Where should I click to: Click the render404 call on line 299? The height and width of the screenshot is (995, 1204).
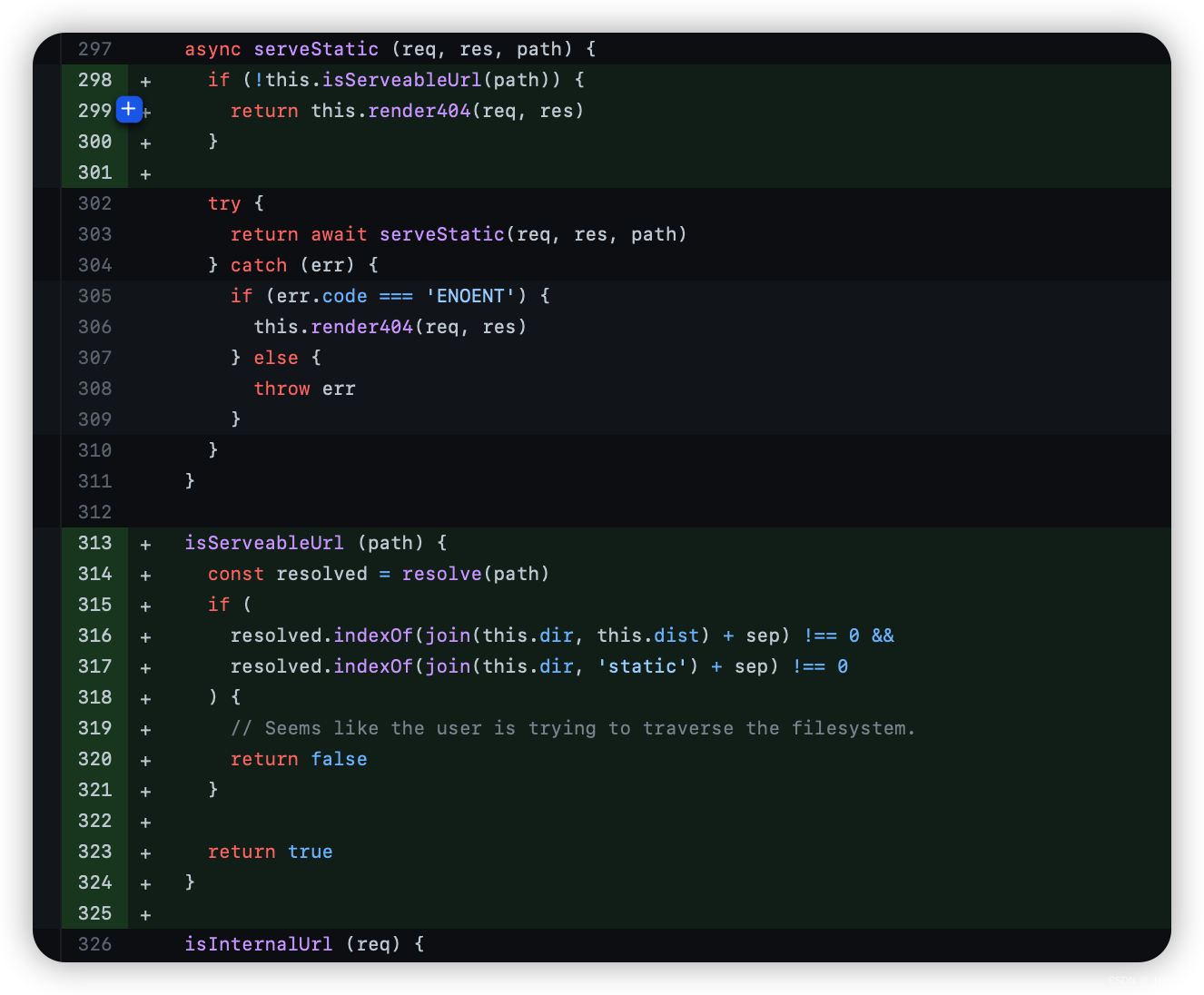(x=419, y=111)
